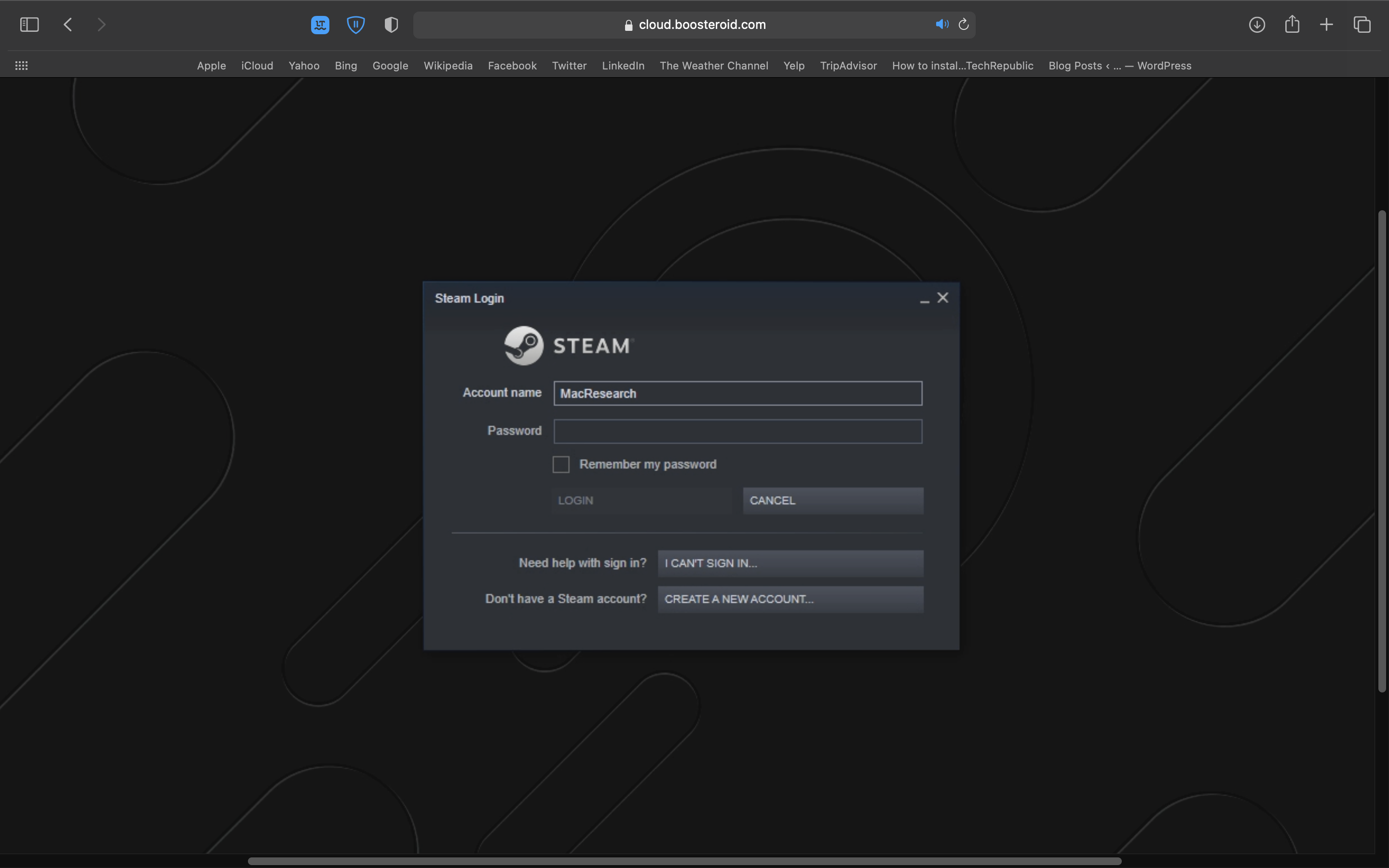Image resolution: width=1389 pixels, height=868 pixels.
Task: Click Don't have a Steam account text
Action: click(566, 599)
